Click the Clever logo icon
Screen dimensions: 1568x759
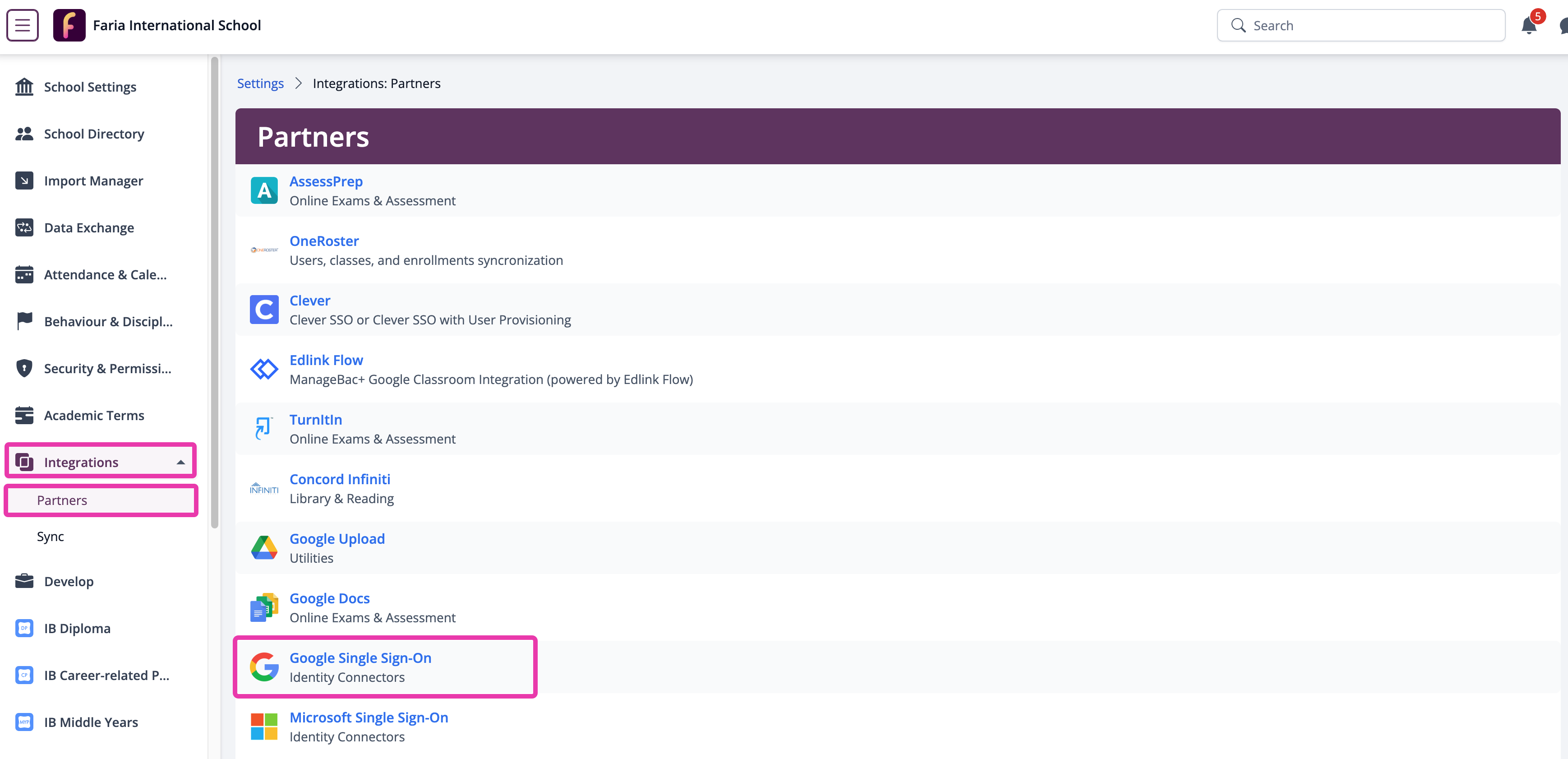[263, 310]
